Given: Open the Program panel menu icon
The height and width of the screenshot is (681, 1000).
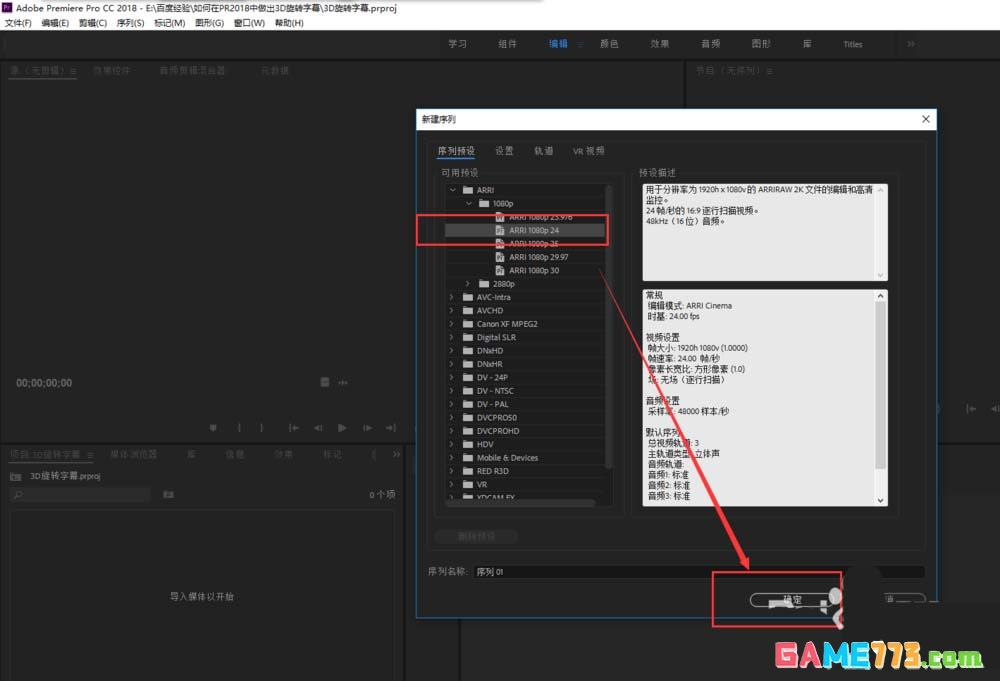Looking at the screenshot, I should coord(770,71).
